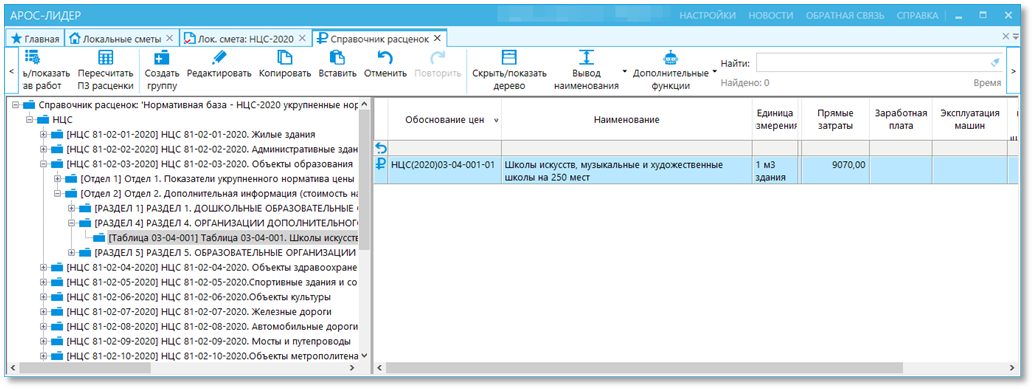1034x390 pixels.
Task: Click the Пересчитать ПЗ расценки calculator icon
Action: coord(106,57)
